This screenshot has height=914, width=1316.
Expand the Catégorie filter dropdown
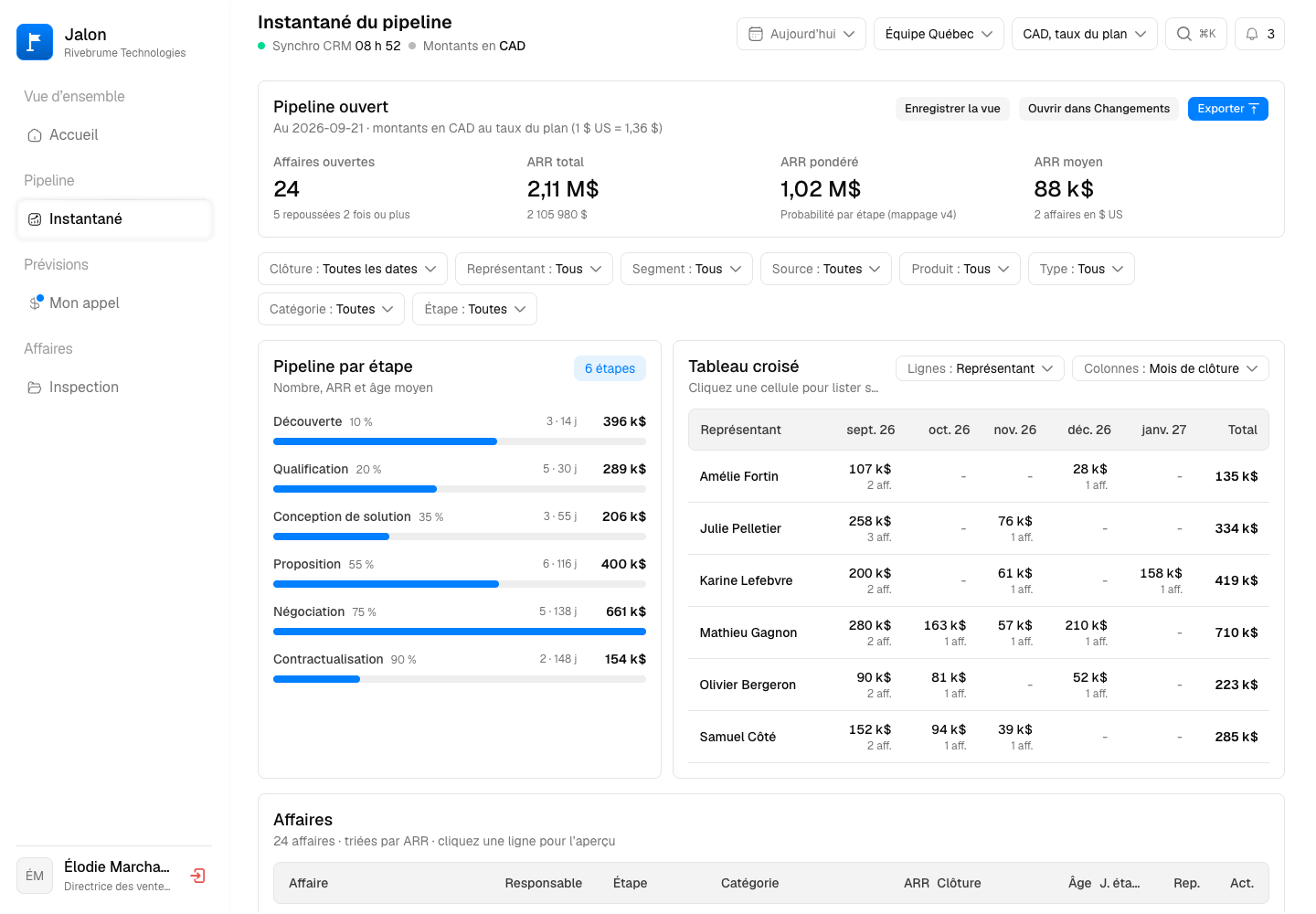(332, 309)
